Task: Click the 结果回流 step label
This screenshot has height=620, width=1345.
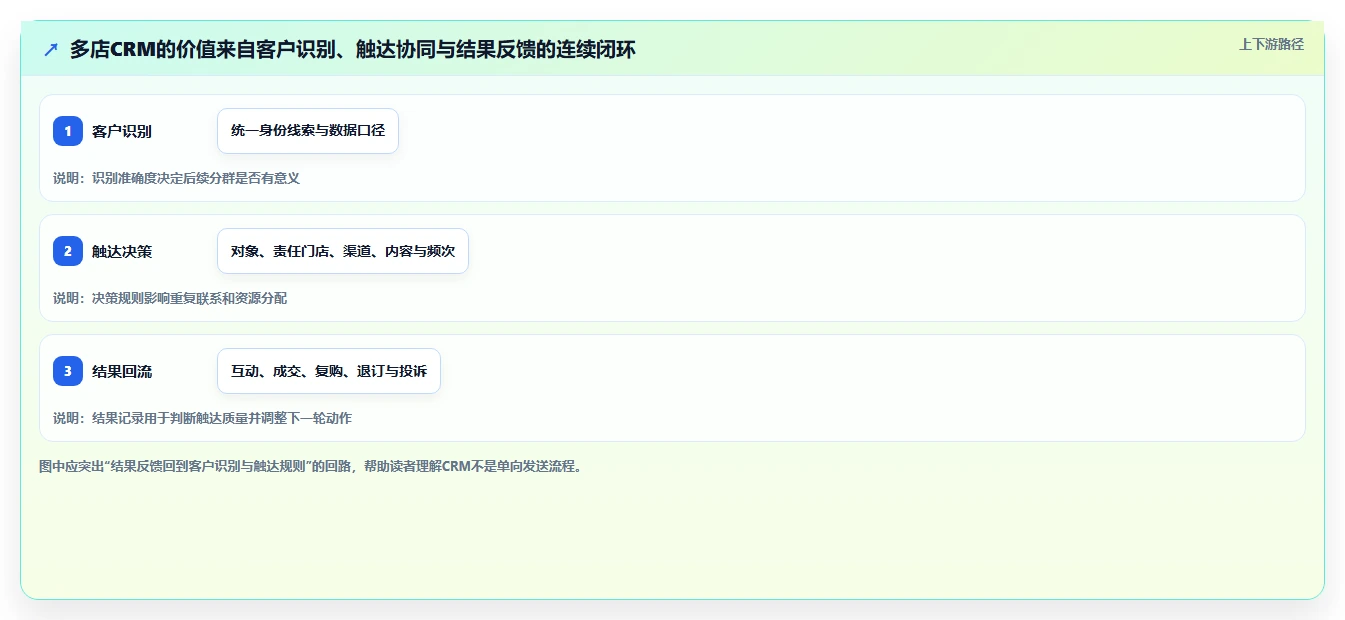Action: pyautogui.click(x=122, y=371)
